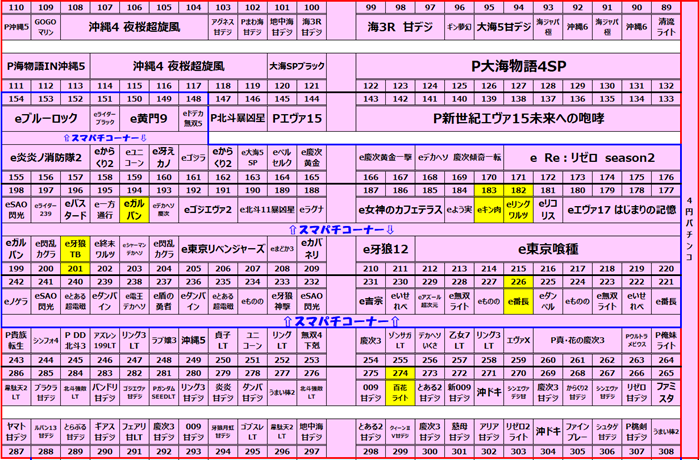Select the eバスタード cell
This screenshot has height=460, width=700.
pyautogui.click(x=75, y=209)
